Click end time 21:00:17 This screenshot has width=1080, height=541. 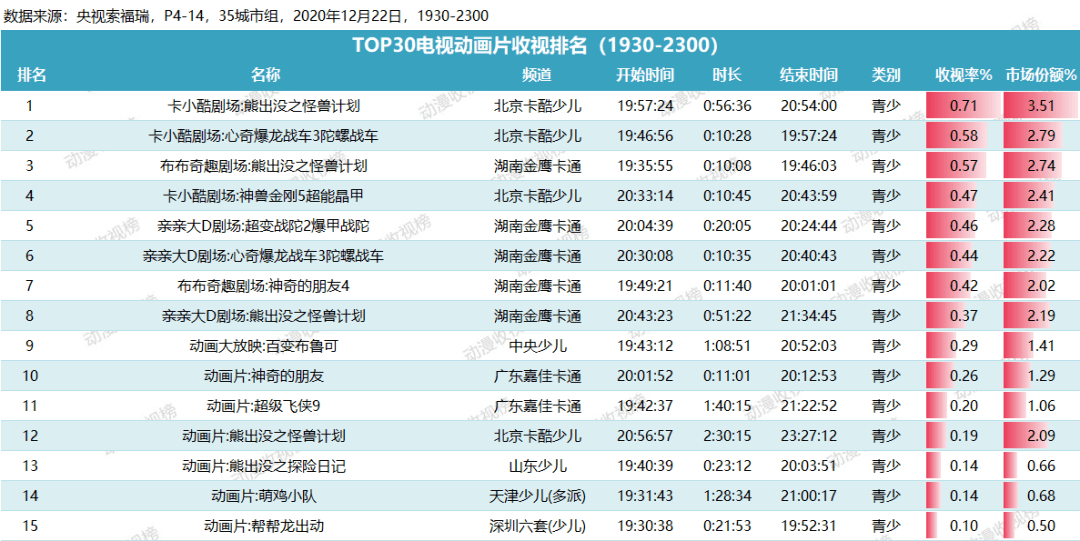(x=809, y=496)
